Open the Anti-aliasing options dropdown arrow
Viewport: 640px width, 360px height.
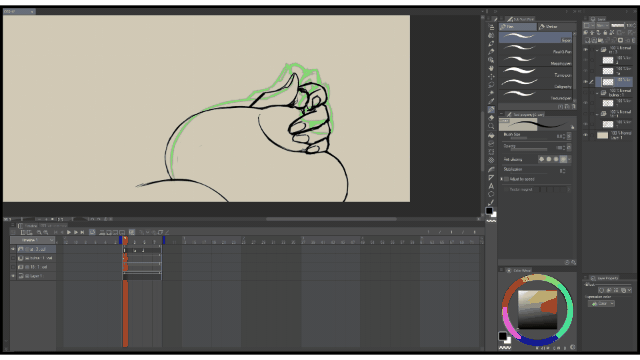tap(569, 159)
